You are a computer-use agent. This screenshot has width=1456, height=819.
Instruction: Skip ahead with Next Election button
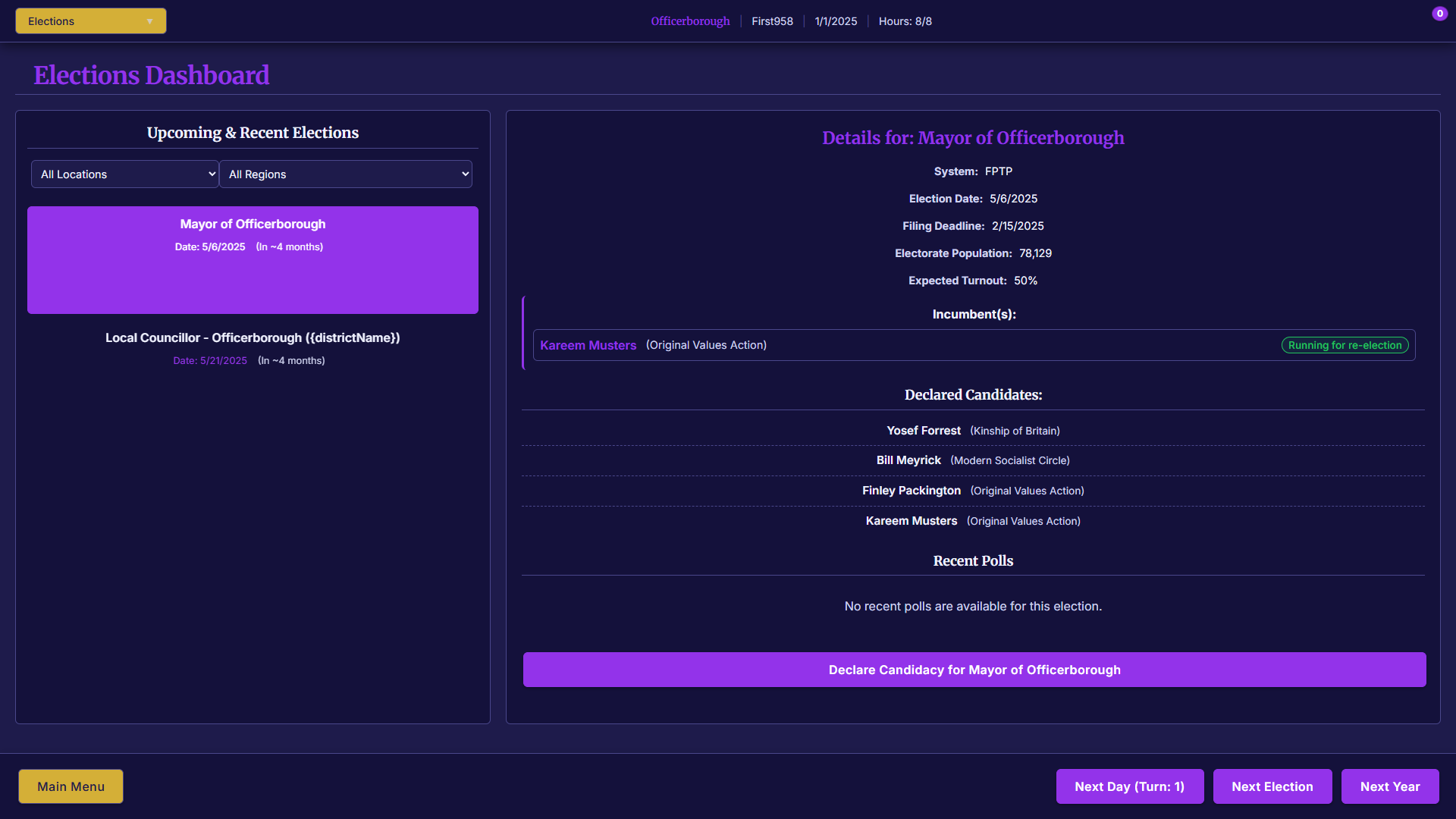[1272, 786]
